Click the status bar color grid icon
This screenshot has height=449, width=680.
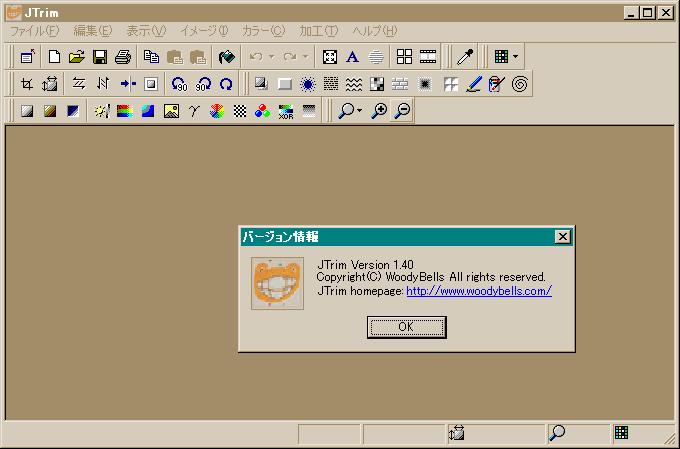point(621,432)
